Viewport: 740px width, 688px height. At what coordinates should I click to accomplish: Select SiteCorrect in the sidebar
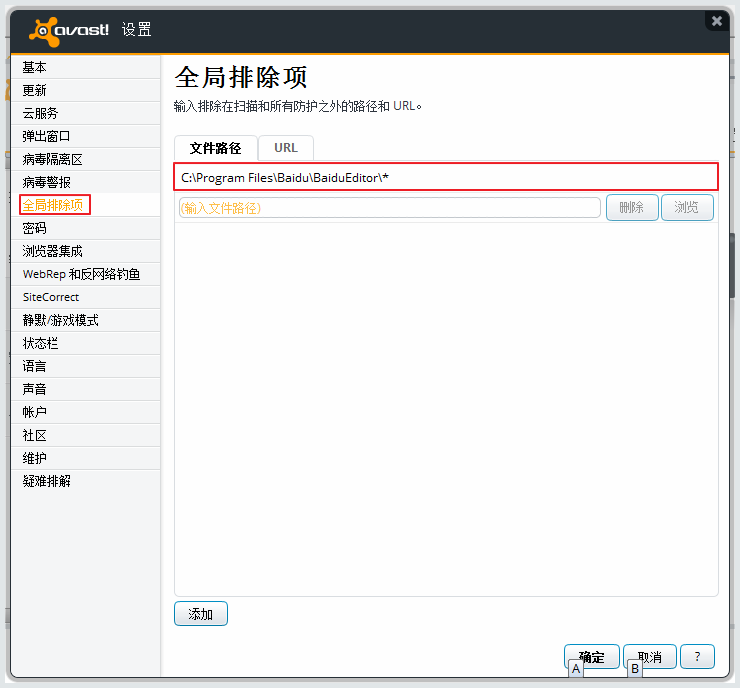(x=85, y=297)
